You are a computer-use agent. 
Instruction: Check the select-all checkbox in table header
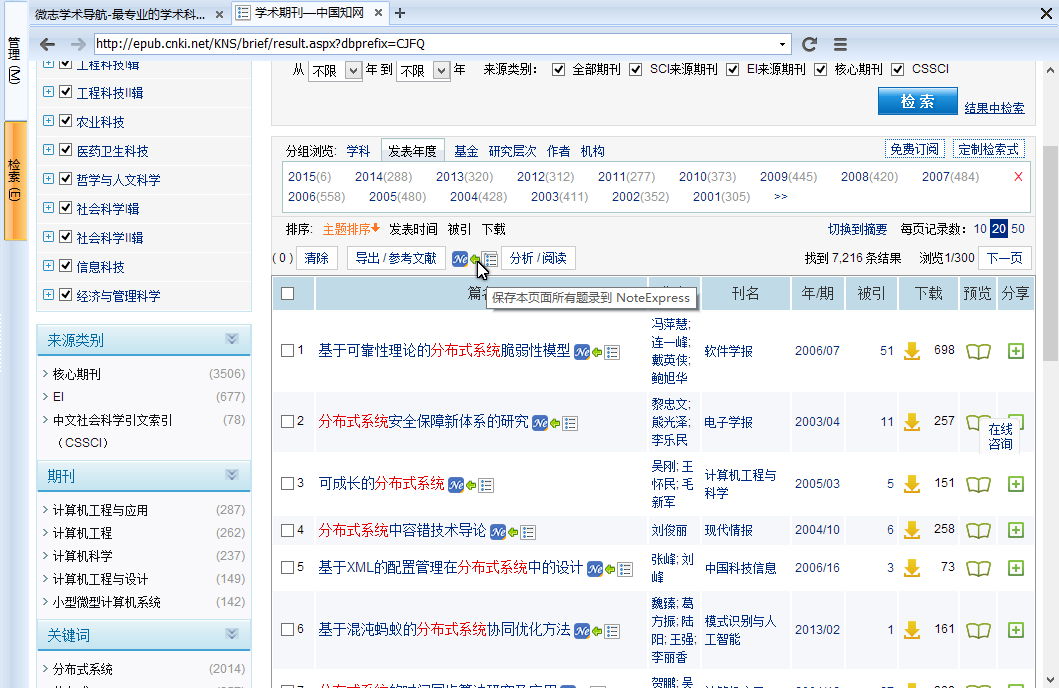tap(288, 293)
